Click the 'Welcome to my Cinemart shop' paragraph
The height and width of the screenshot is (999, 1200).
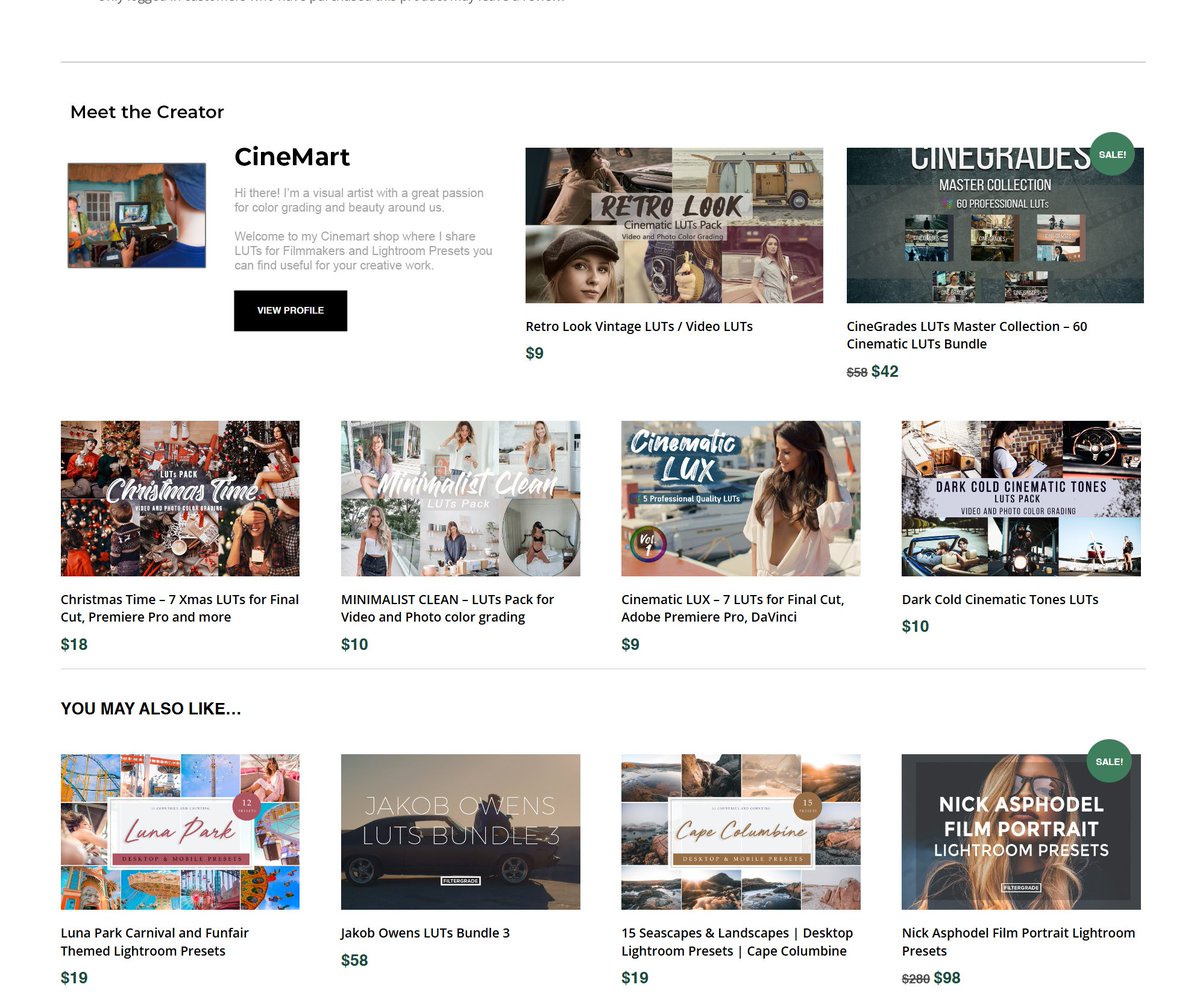point(364,251)
